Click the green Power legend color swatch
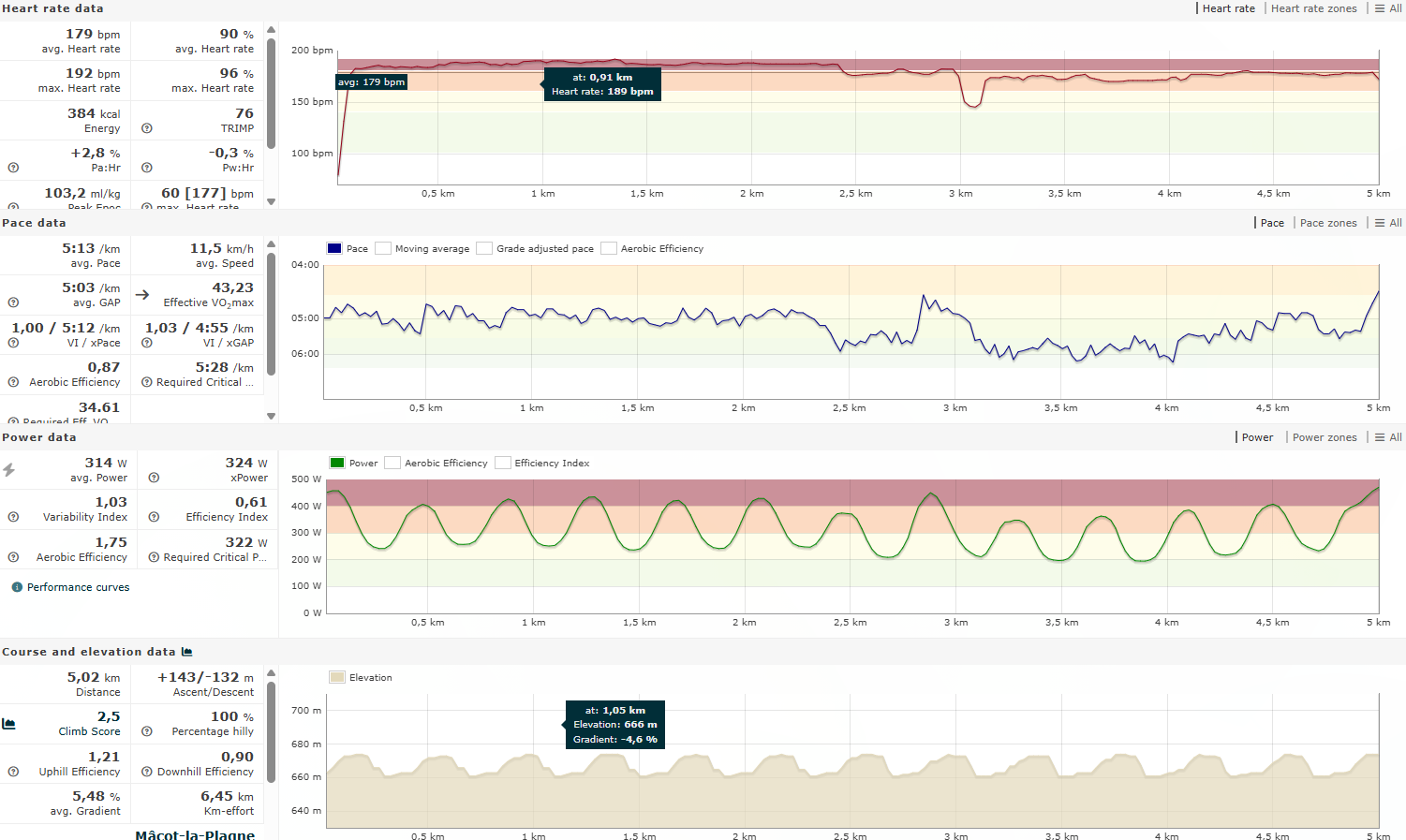This screenshot has height=840, width=1406. (337, 464)
